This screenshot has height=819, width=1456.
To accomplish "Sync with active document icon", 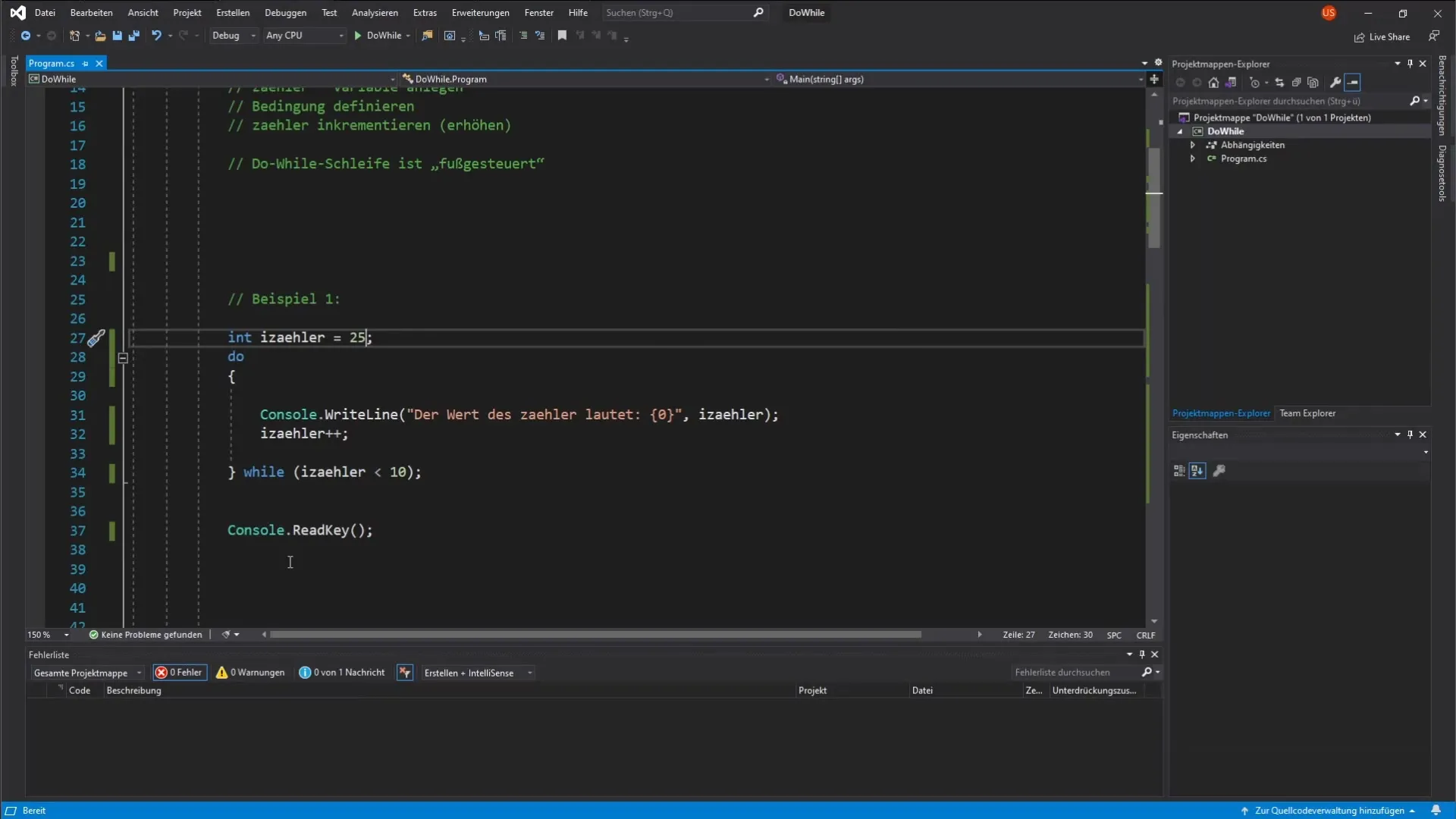I will point(1279,83).
